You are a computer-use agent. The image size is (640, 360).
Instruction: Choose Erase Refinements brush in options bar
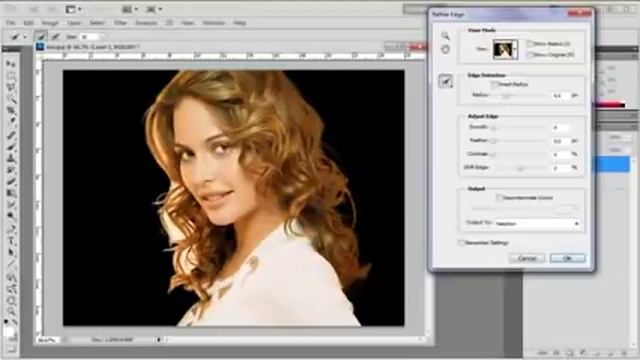(55, 37)
